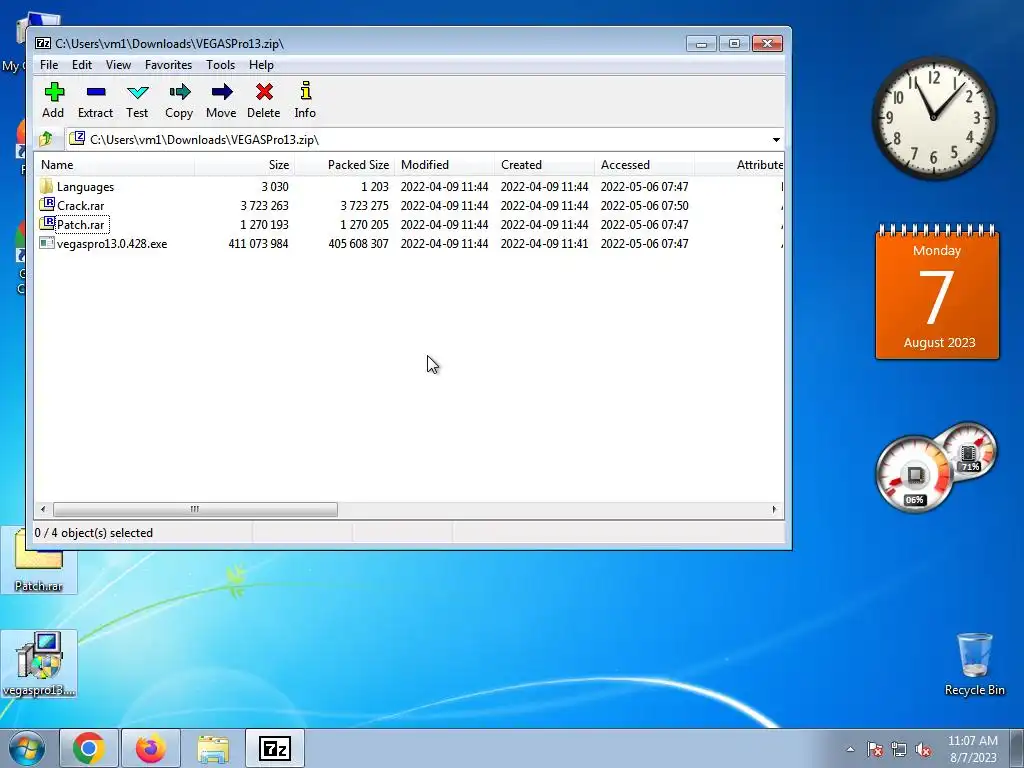Expand the address bar path dropdown
The width and height of the screenshot is (1024, 768).
pyautogui.click(x=776, y=140)
